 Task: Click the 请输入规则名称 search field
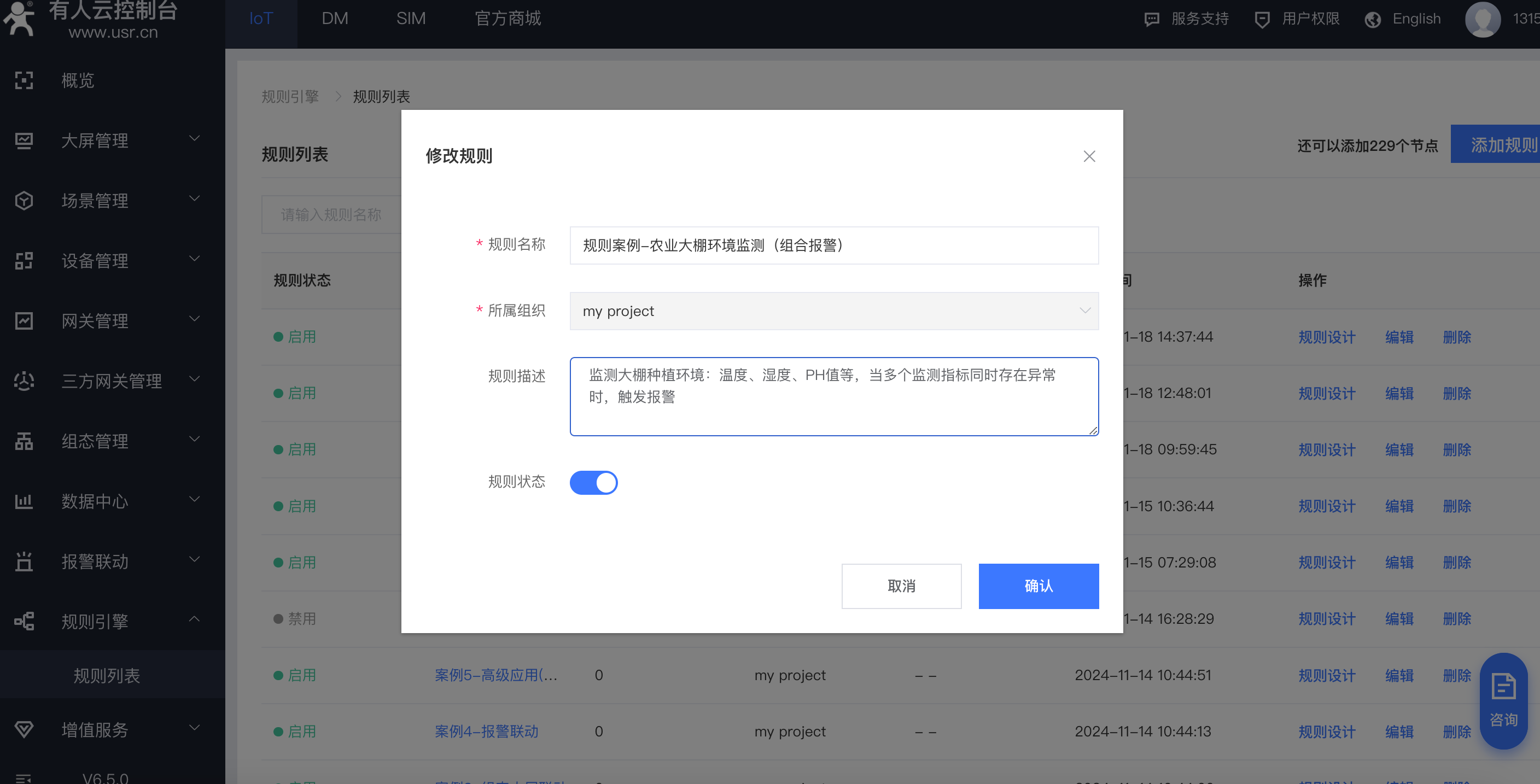(x=331, y=214)
